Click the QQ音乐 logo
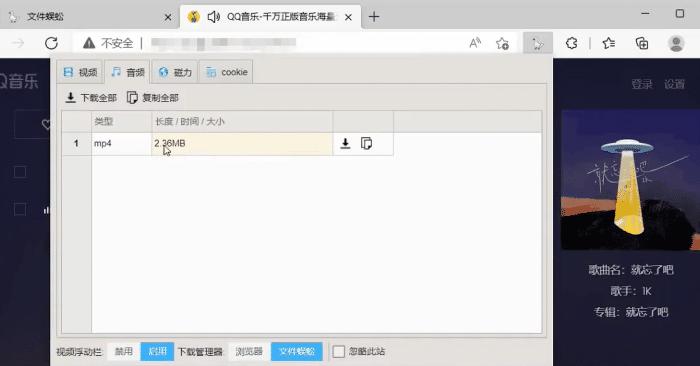This screenshot has height=366, width=700. [x=19, y=82]
